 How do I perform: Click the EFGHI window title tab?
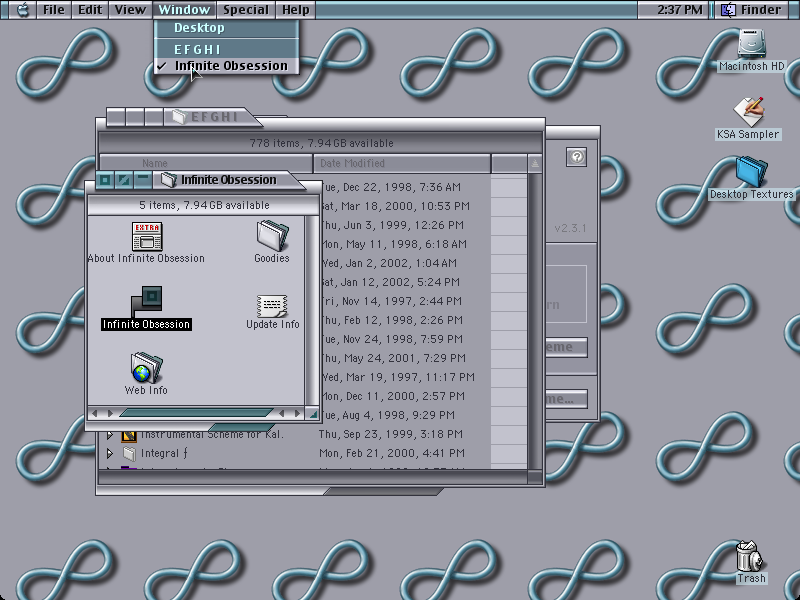(214, 117)
